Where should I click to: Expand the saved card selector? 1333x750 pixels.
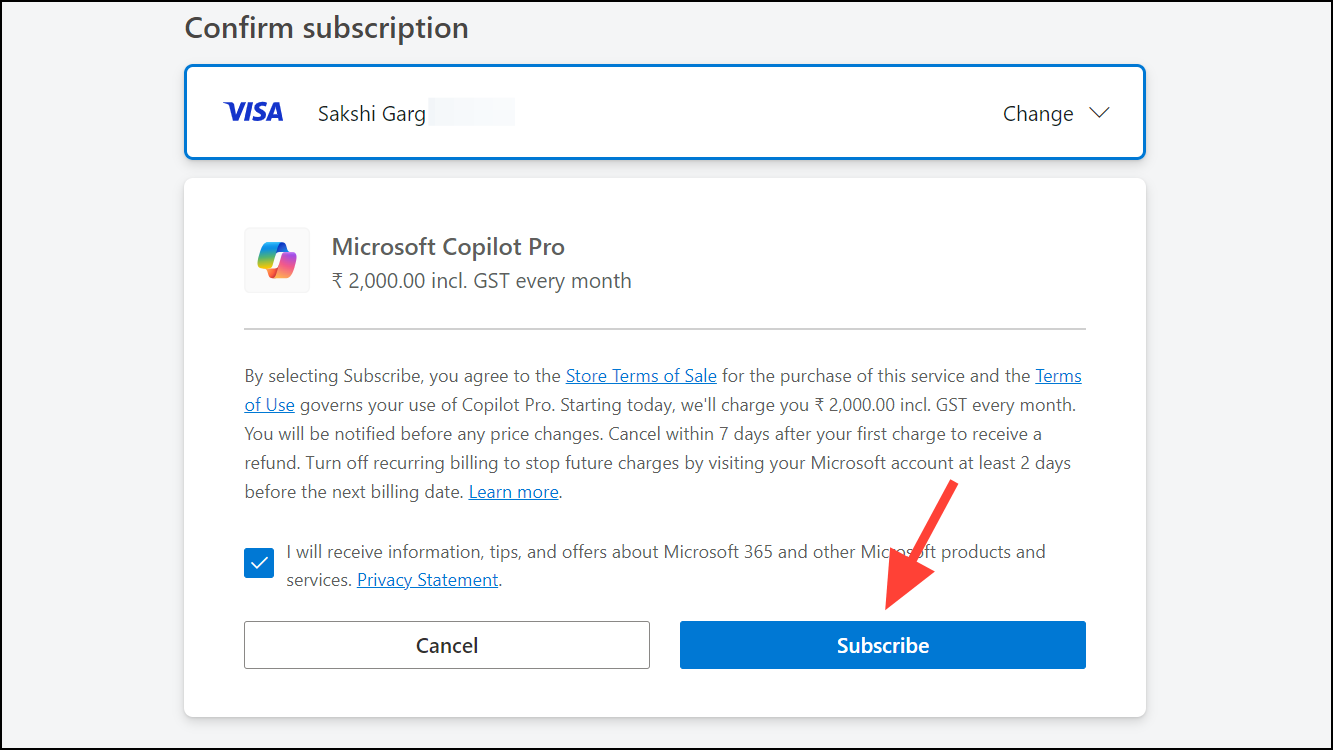click(x=1056, y=113)
